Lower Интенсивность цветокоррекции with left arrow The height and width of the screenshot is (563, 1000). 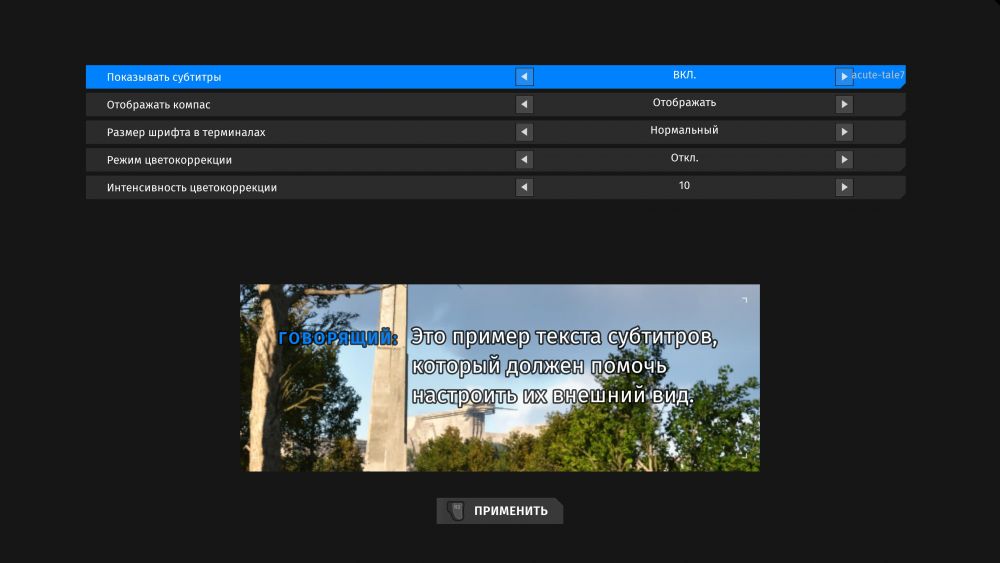pyautogui.click(x=524, y=187)
